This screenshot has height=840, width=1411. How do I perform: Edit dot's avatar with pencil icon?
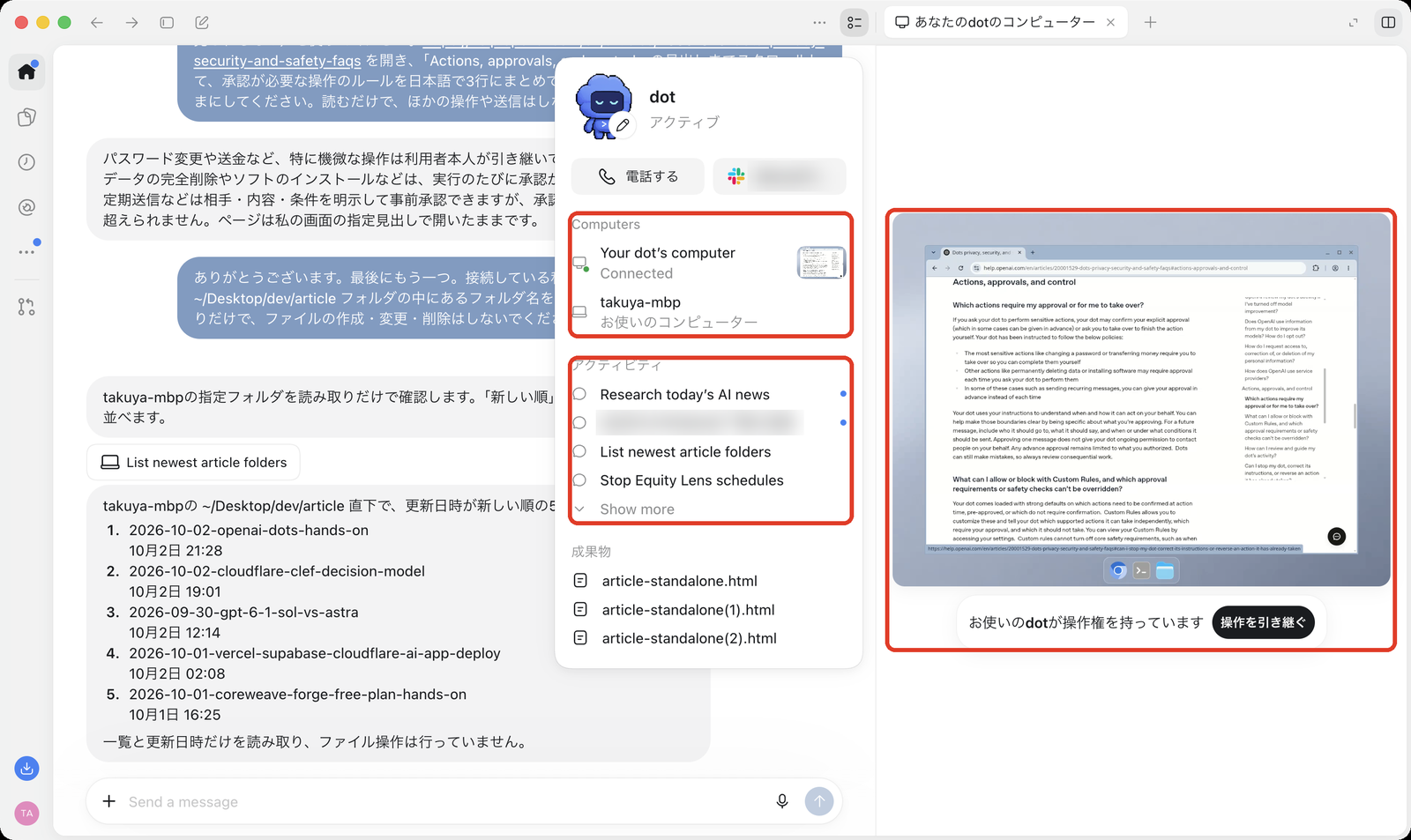(x=623, y=125)
